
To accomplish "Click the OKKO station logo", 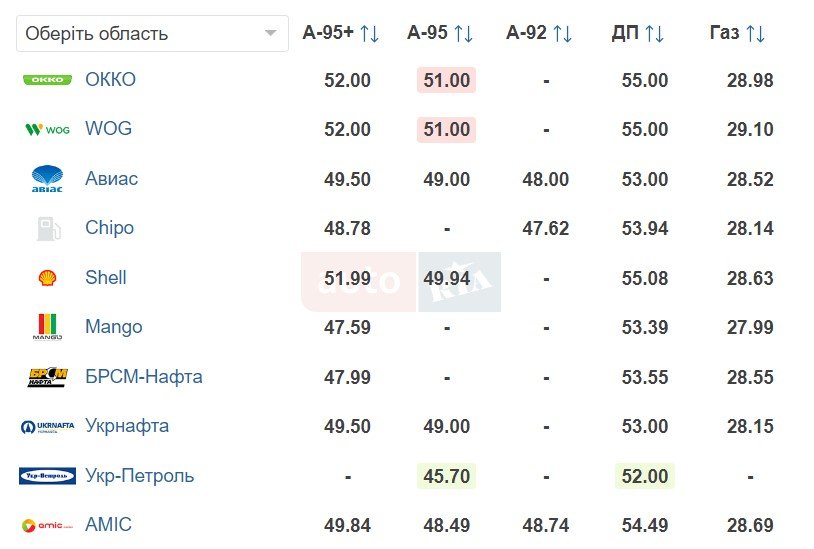I will pos(47,80).
